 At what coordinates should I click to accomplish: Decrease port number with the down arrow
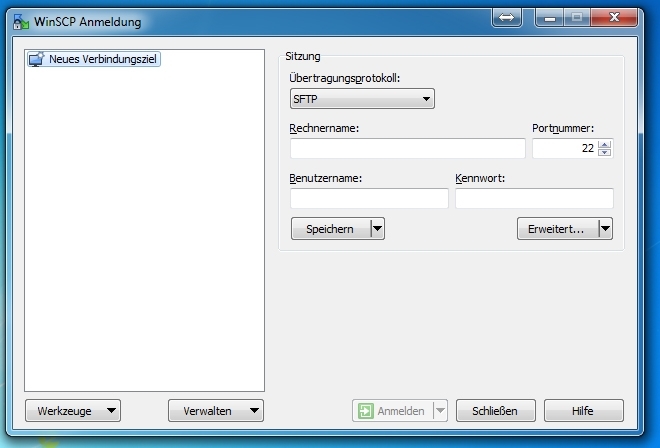[604, 153]
